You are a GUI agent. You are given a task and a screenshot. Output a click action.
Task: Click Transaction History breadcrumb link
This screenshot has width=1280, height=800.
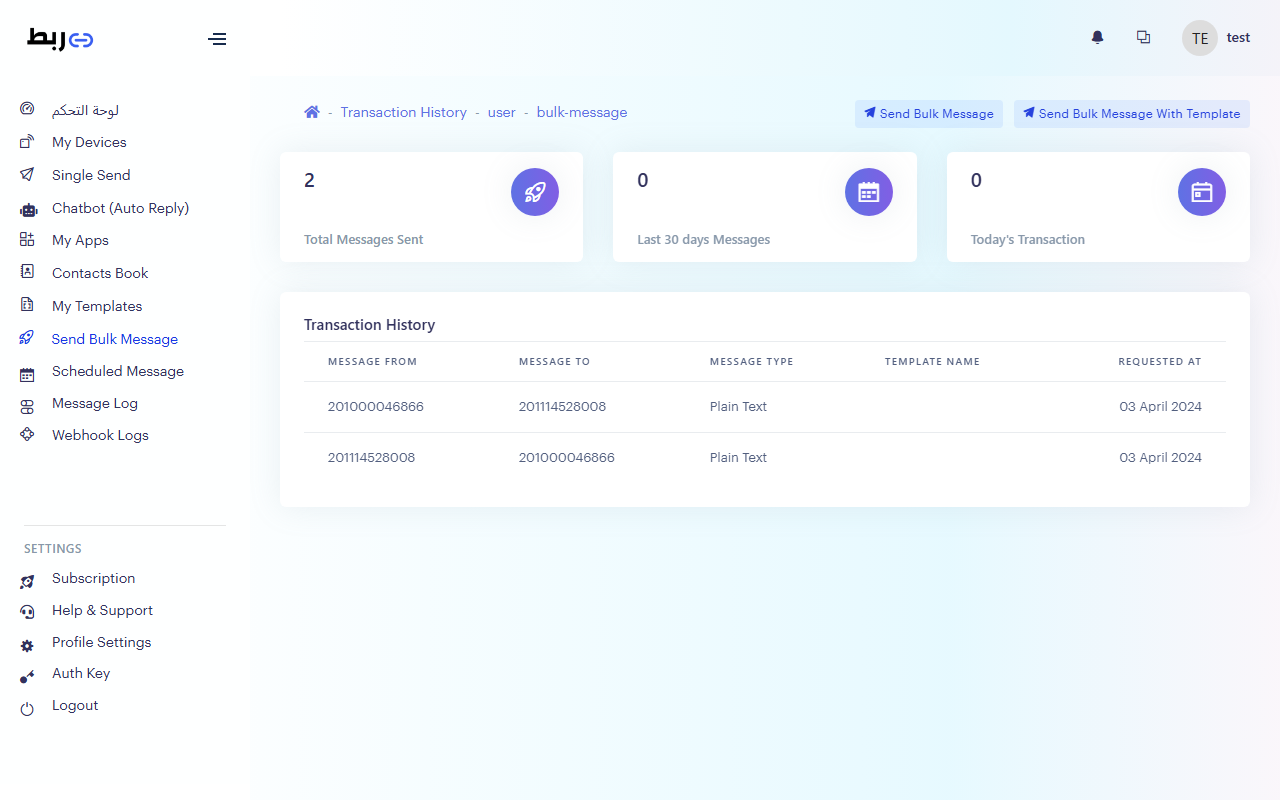(403, 112)
